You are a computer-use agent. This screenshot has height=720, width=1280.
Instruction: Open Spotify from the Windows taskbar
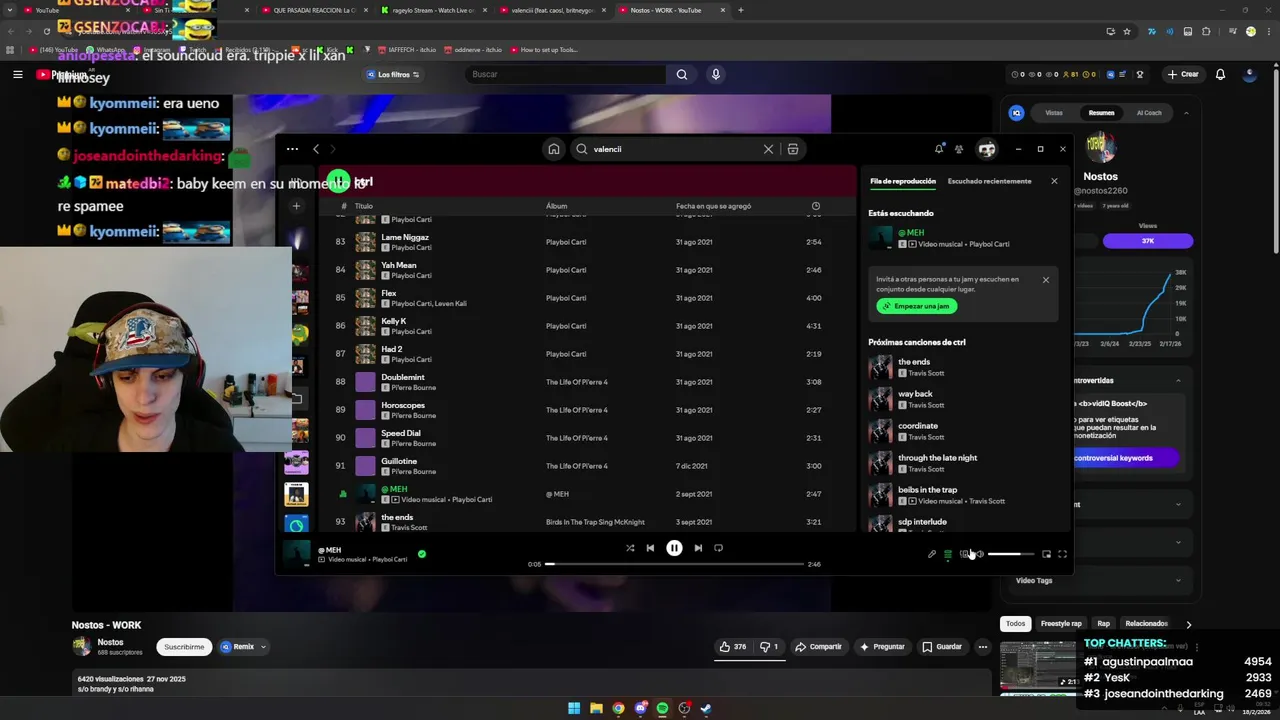[x=662, y=708]
